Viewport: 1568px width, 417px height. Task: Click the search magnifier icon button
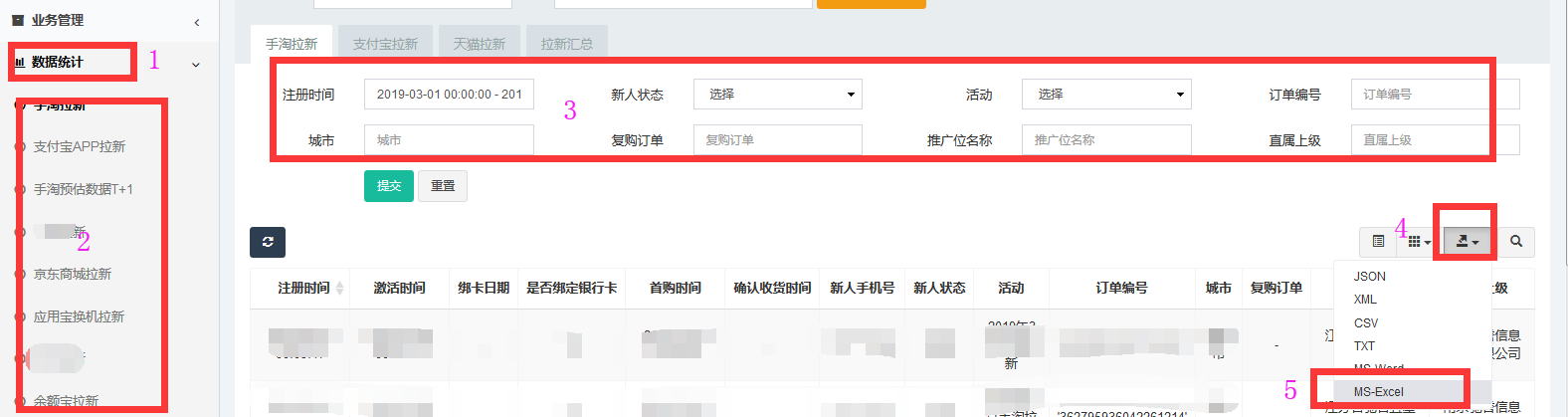click(1516, 242)
